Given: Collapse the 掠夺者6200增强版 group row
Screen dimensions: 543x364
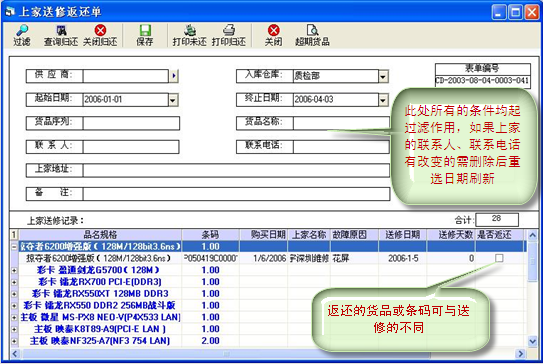Looking at the screenshot, I should tap(14, 247).
